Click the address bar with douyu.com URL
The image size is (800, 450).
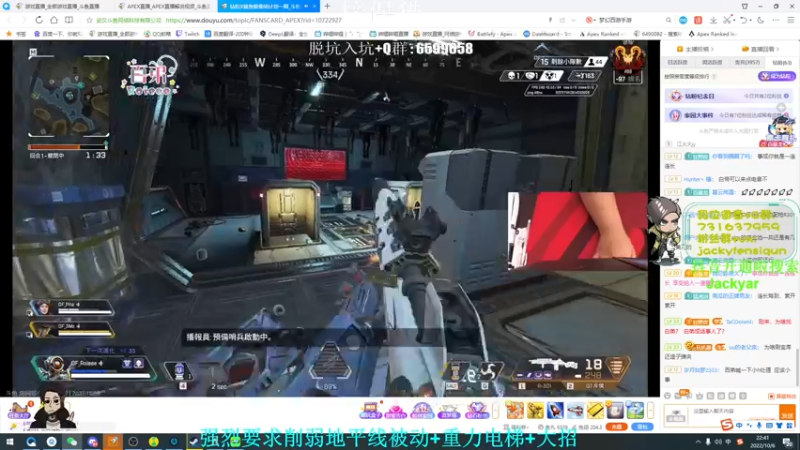point(254,20)
